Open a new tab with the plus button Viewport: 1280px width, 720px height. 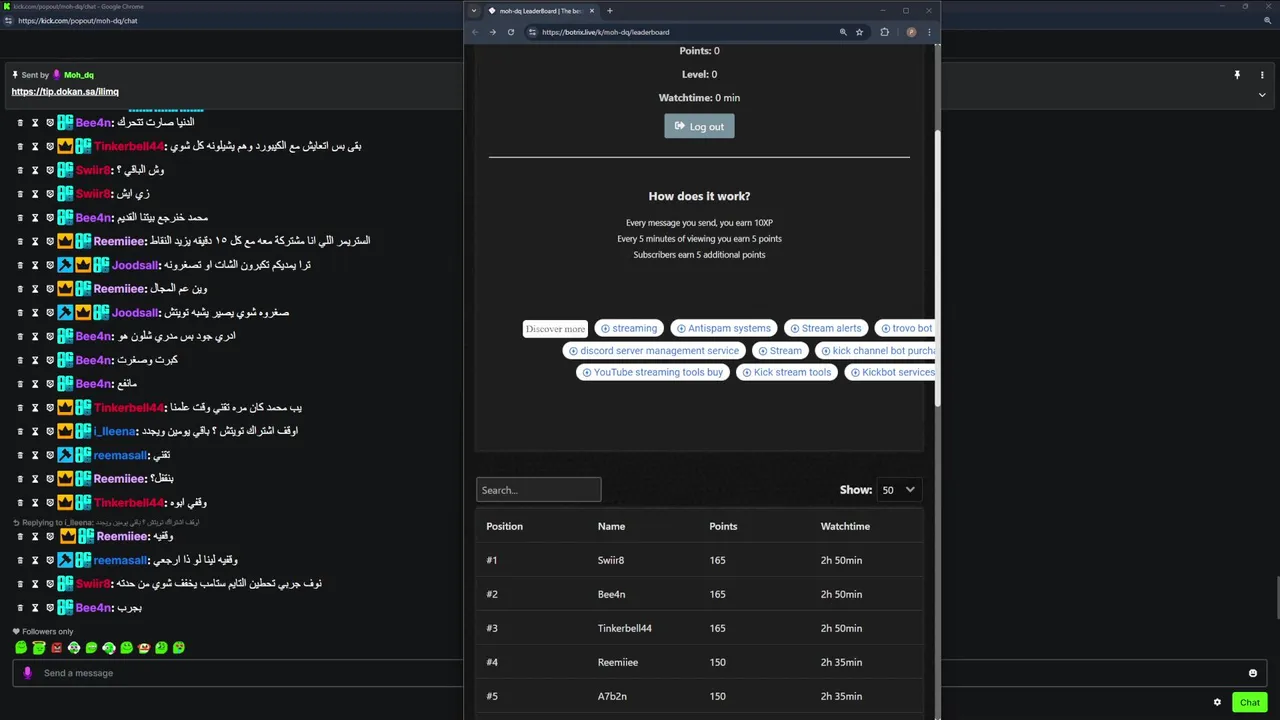point(610,11)
